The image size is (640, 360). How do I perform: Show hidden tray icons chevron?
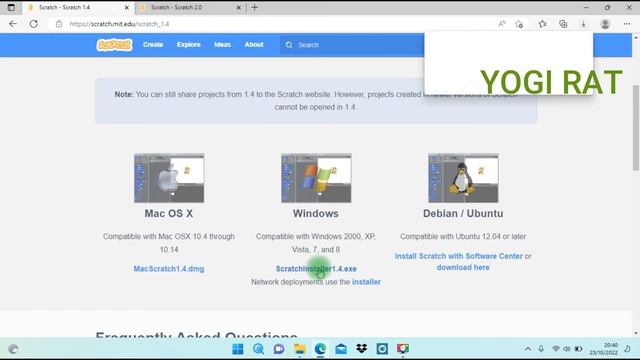(528, 349)
